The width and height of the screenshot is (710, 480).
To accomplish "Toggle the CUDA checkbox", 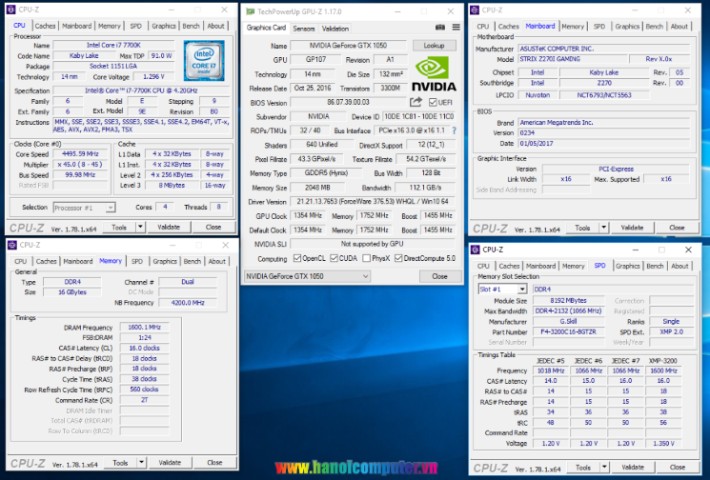I will pos(334,258).
